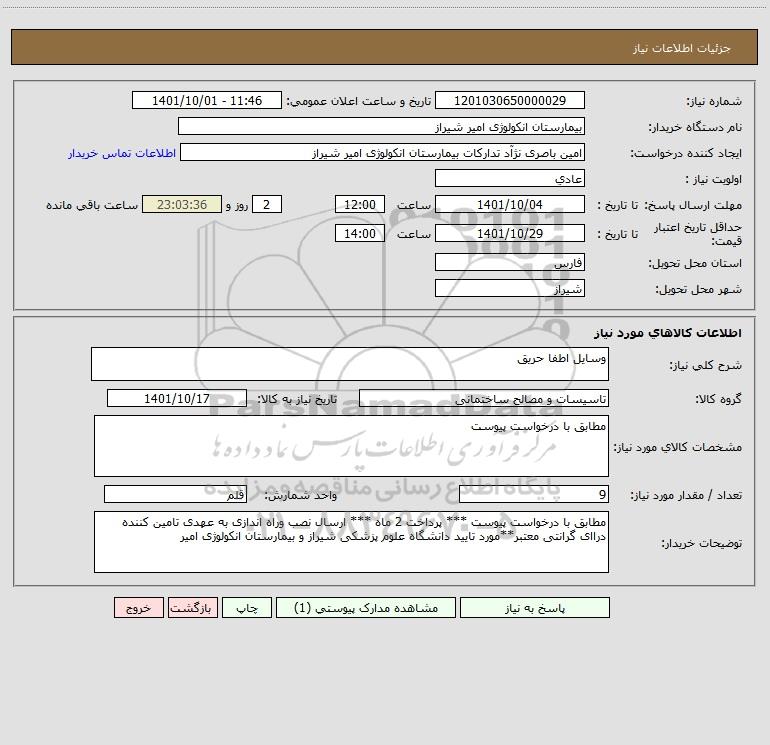This screenshot has height=745, width=770.
Task: Click the خروج exit button
Action: tap(138, 607)
